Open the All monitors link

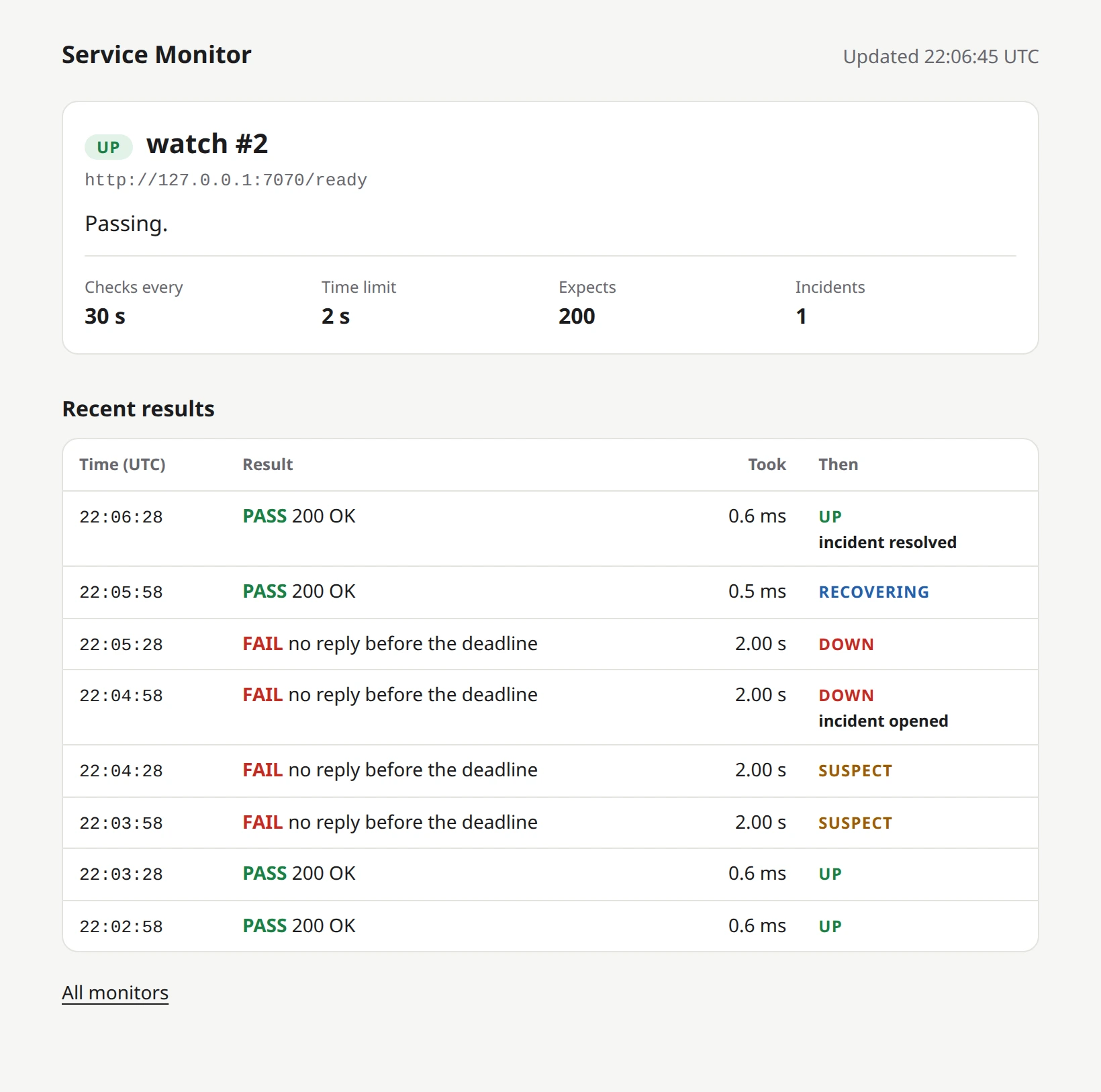[x=115, y=993]
